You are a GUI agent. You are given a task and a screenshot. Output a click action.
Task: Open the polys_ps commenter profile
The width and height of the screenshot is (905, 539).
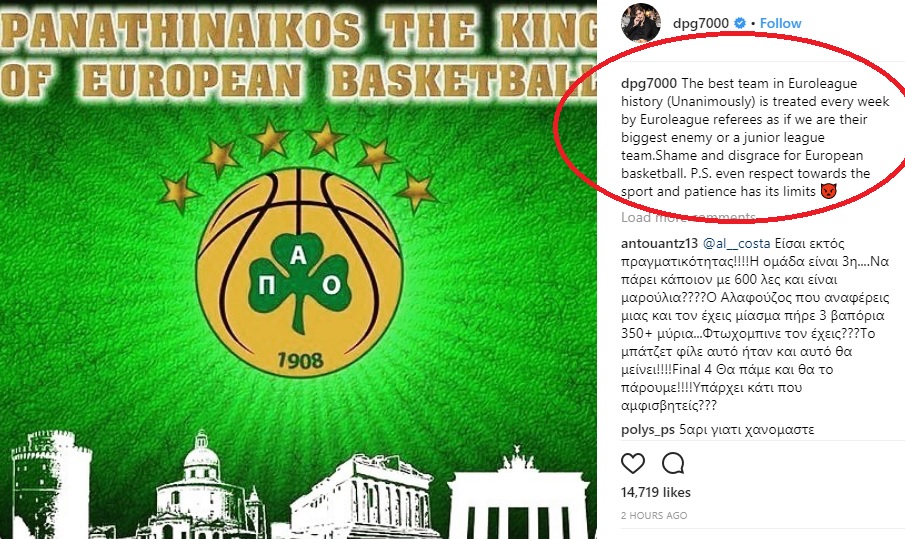tap(648, 430)
